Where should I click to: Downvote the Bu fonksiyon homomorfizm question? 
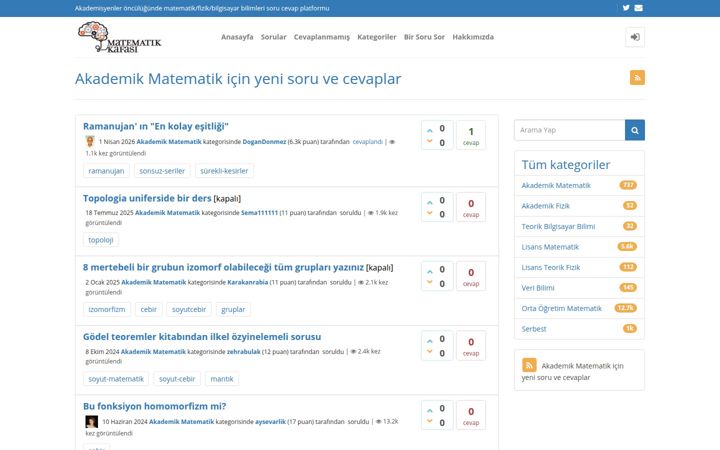click(x=429, y=421)
